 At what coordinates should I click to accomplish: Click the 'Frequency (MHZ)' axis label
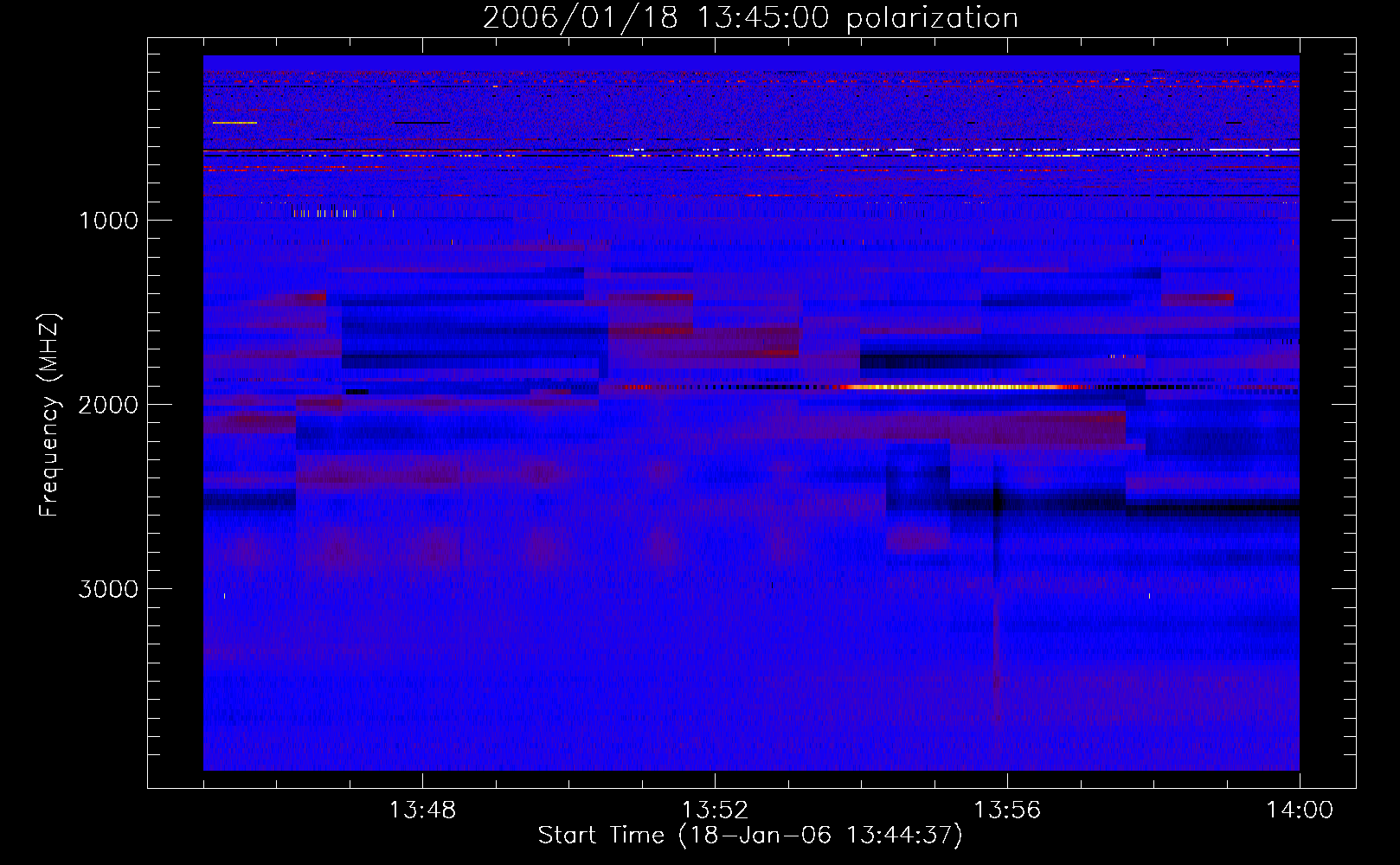(x=49, y=415)
